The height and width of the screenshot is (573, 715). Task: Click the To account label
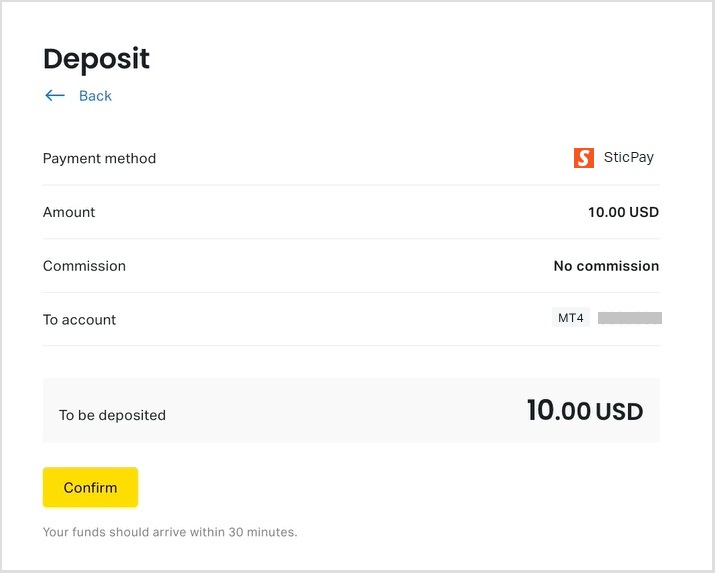(79, 320)
